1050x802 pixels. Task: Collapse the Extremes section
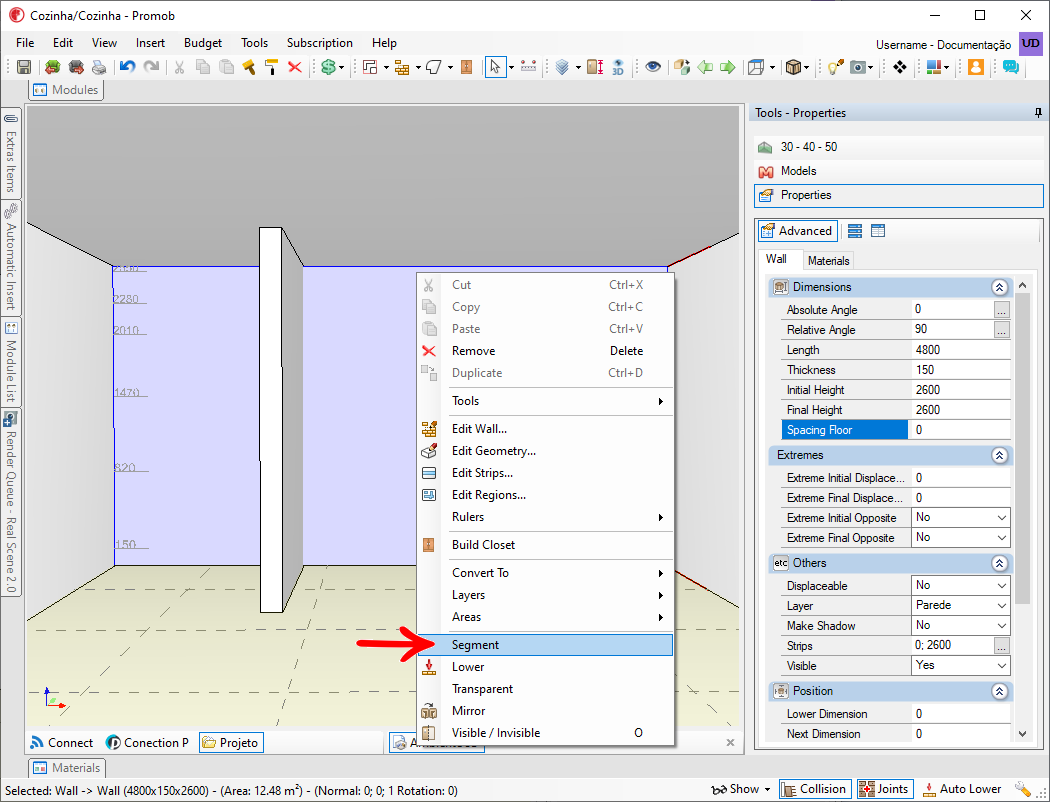(x=999, y=455)
